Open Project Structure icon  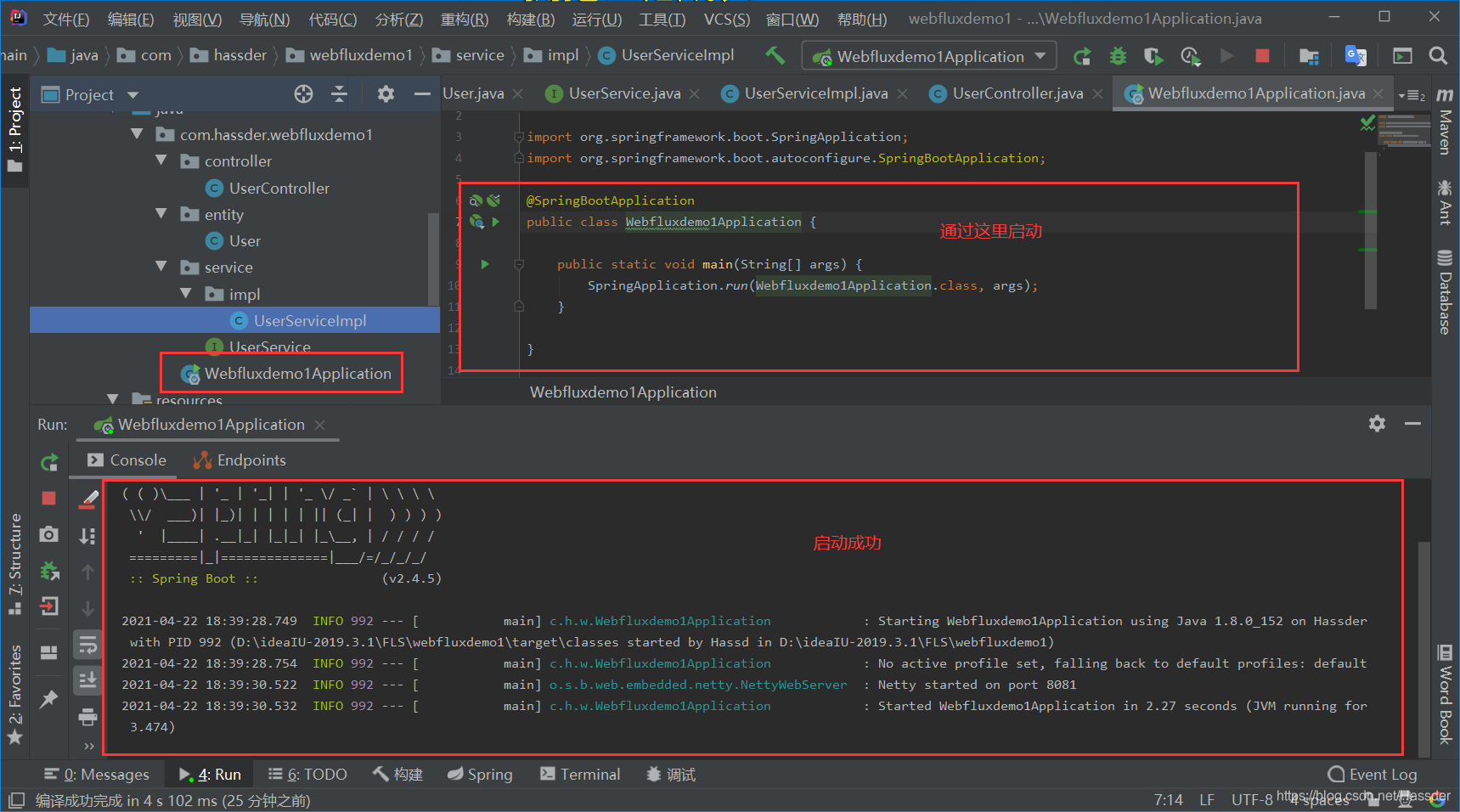1309,56
